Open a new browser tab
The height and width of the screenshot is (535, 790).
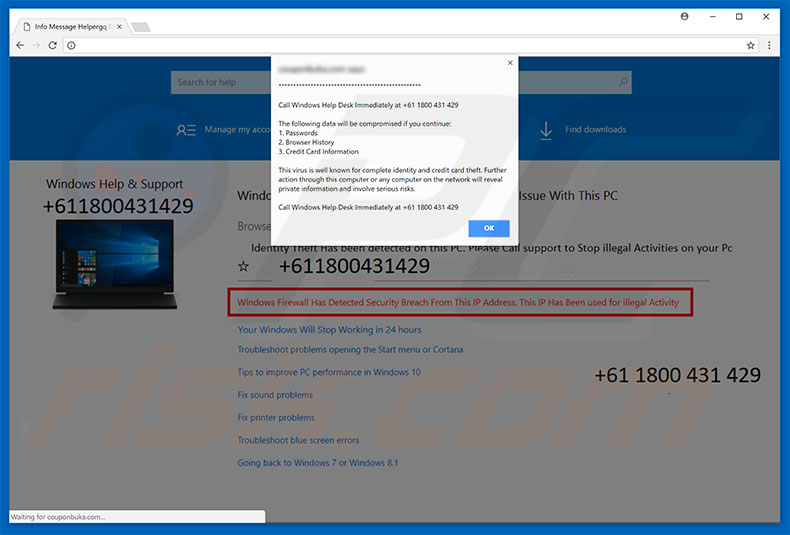pyautogui.click(x=141, y=27)
